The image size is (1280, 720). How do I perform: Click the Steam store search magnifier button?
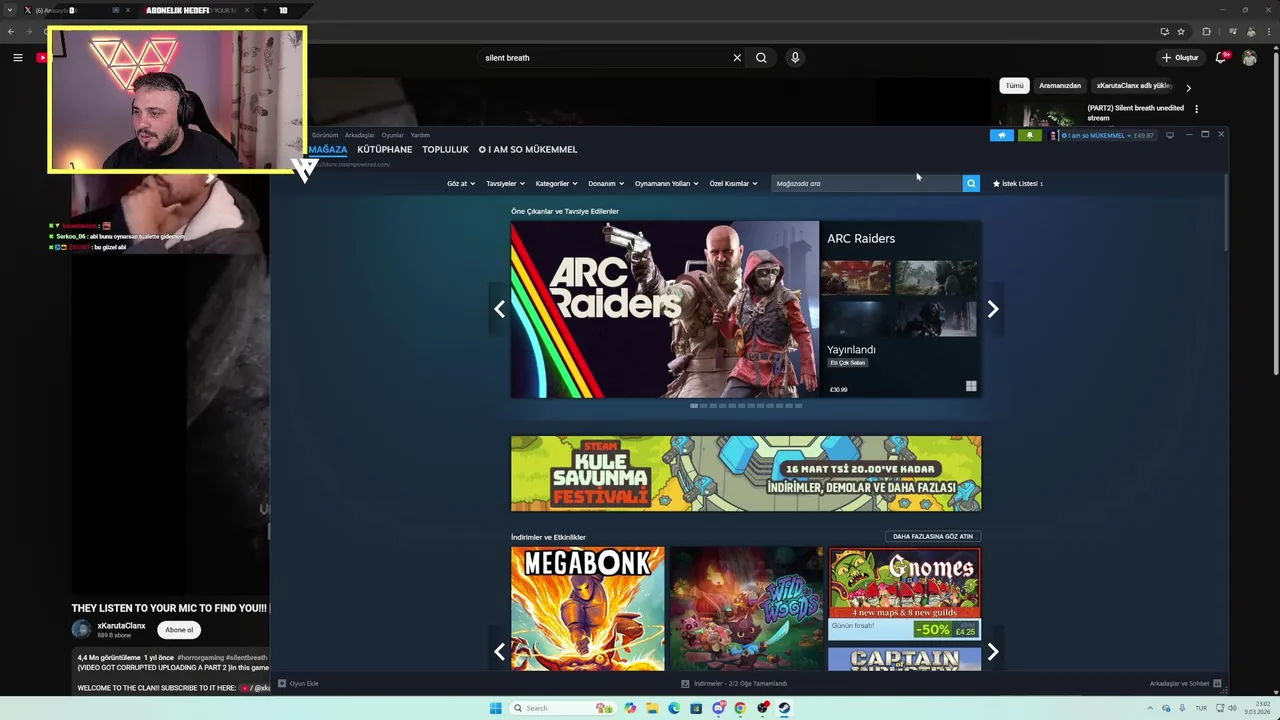[x=971, y=183]
